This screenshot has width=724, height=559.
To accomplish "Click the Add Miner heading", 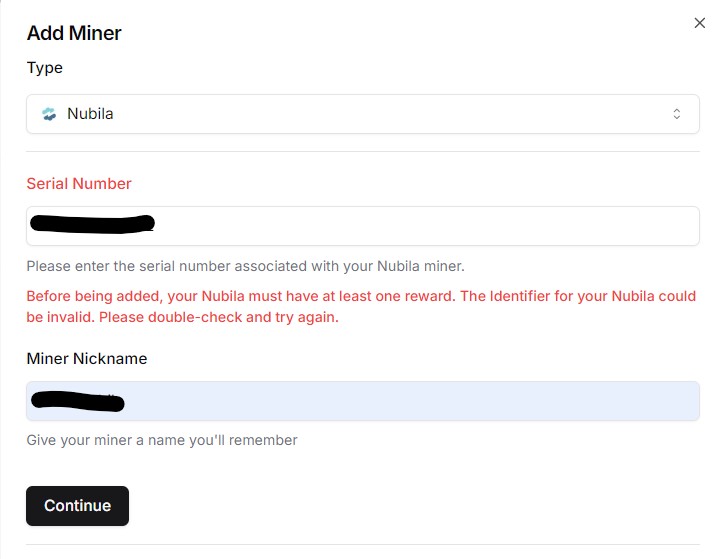I will (74, 33).
